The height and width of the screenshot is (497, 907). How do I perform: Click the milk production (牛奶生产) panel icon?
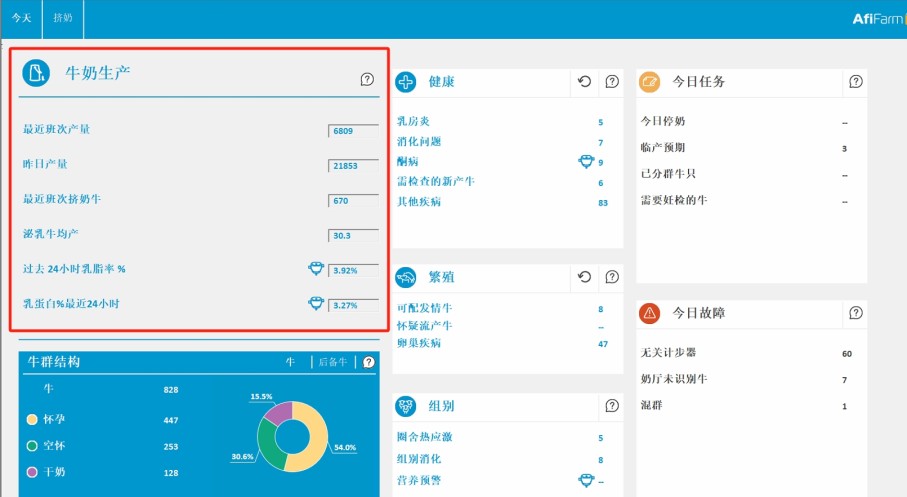pyautogui.click(x=36, y=73)
